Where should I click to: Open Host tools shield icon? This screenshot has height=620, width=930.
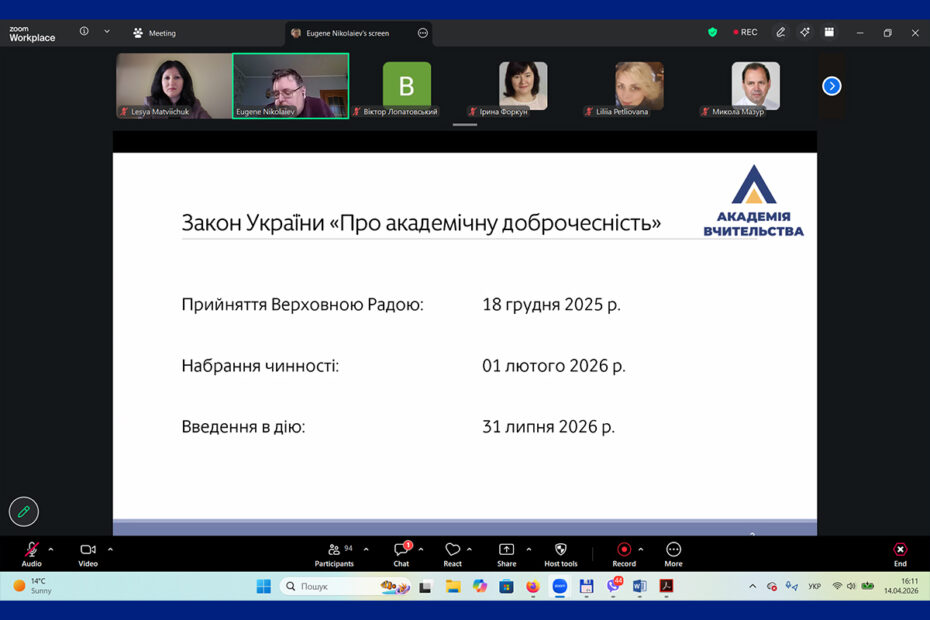[560, 551]
